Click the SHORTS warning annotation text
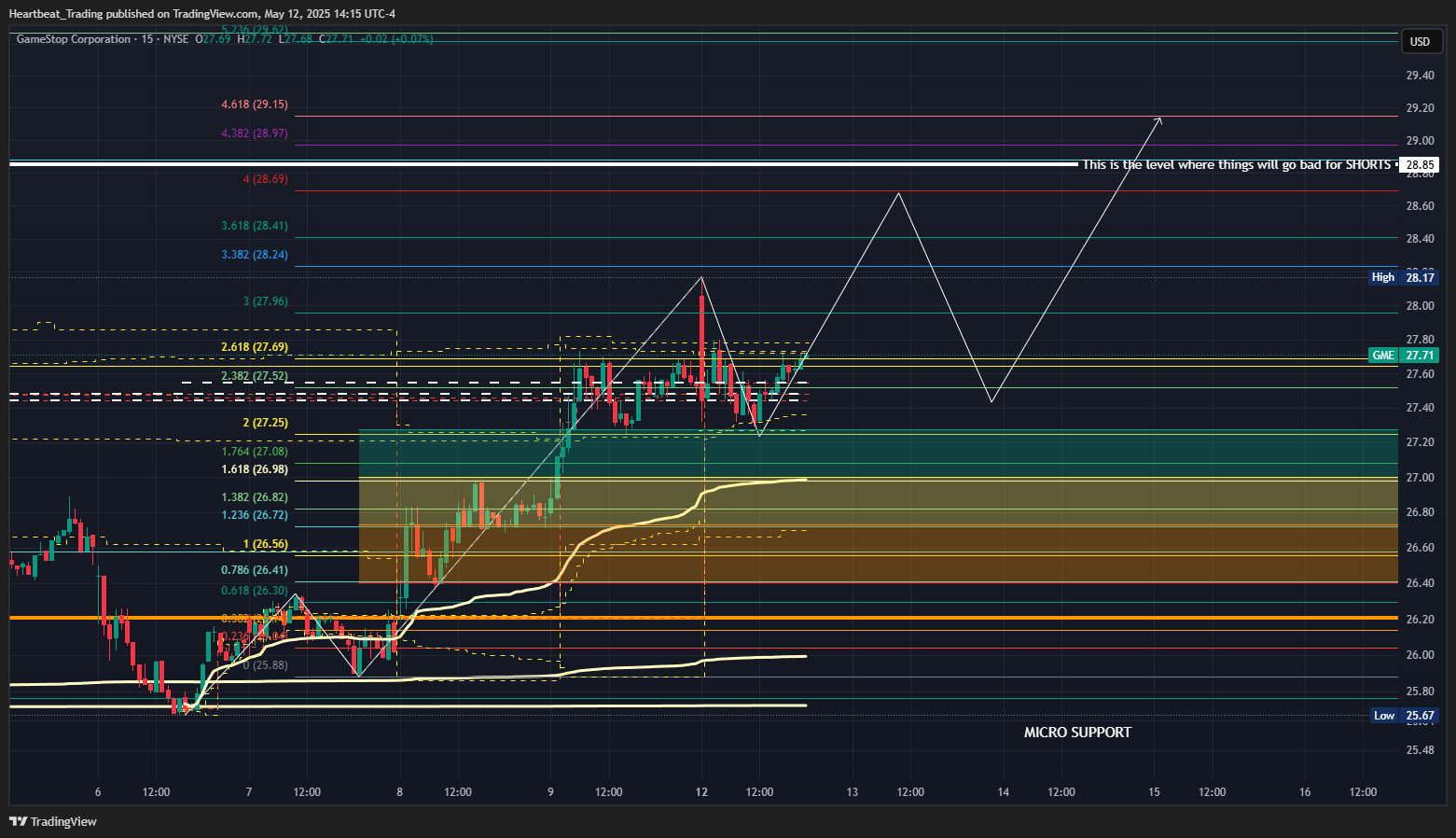1456x838 pixels. tap(1236, 164)
